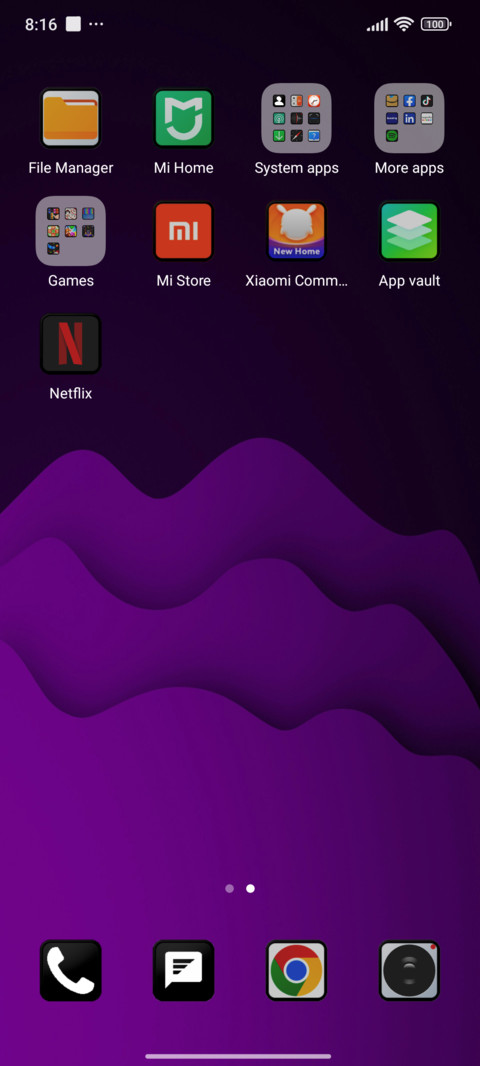Tap the Wi-Fi status icon
The width and height of the screenshot is (480, 1066).
[x=404, y=24]
